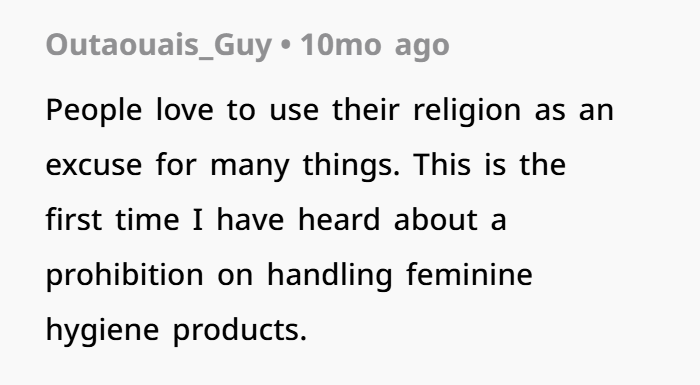Click the word 'many' in the comment
The height and width of the screenshot is (385, 700).
pos(250,166)
